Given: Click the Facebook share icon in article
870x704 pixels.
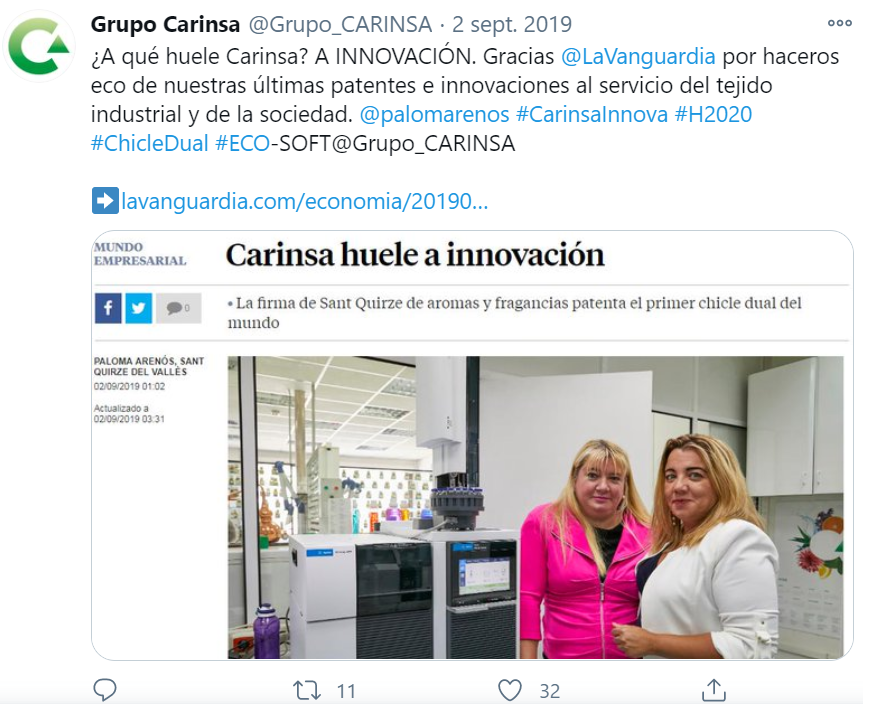Looking at the screenshot, I should [108, 308].
